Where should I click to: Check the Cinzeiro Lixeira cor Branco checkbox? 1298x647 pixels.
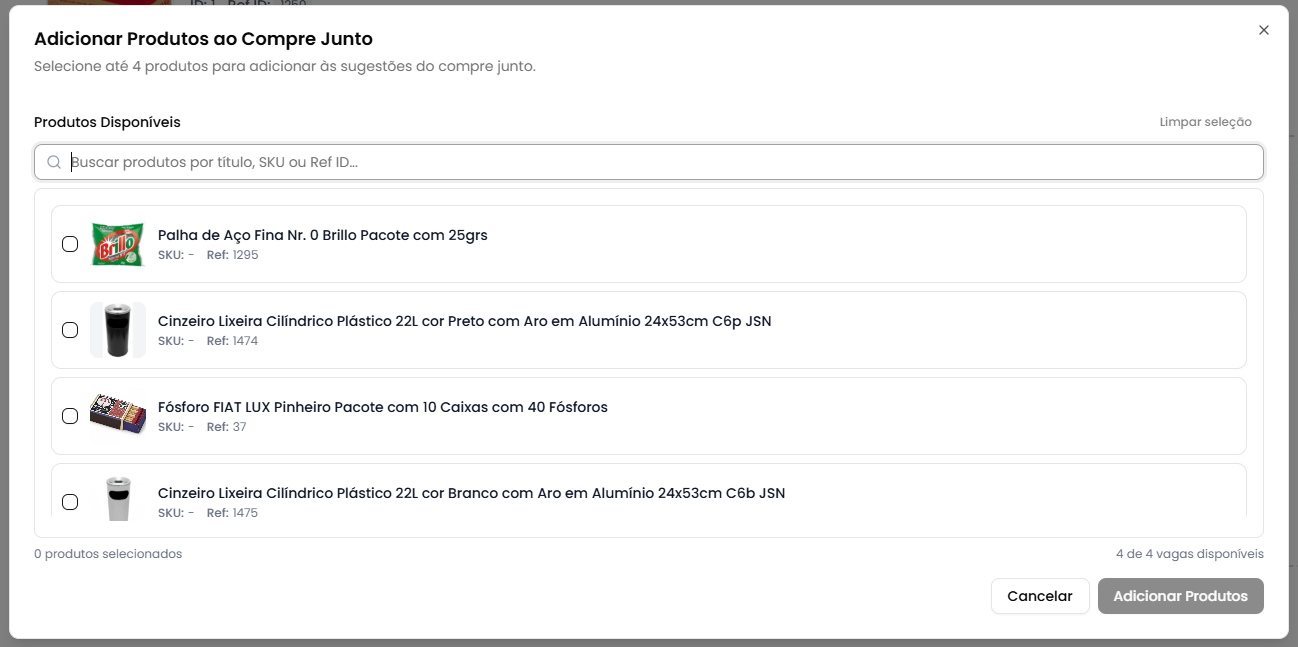click(x=70, y=501)
